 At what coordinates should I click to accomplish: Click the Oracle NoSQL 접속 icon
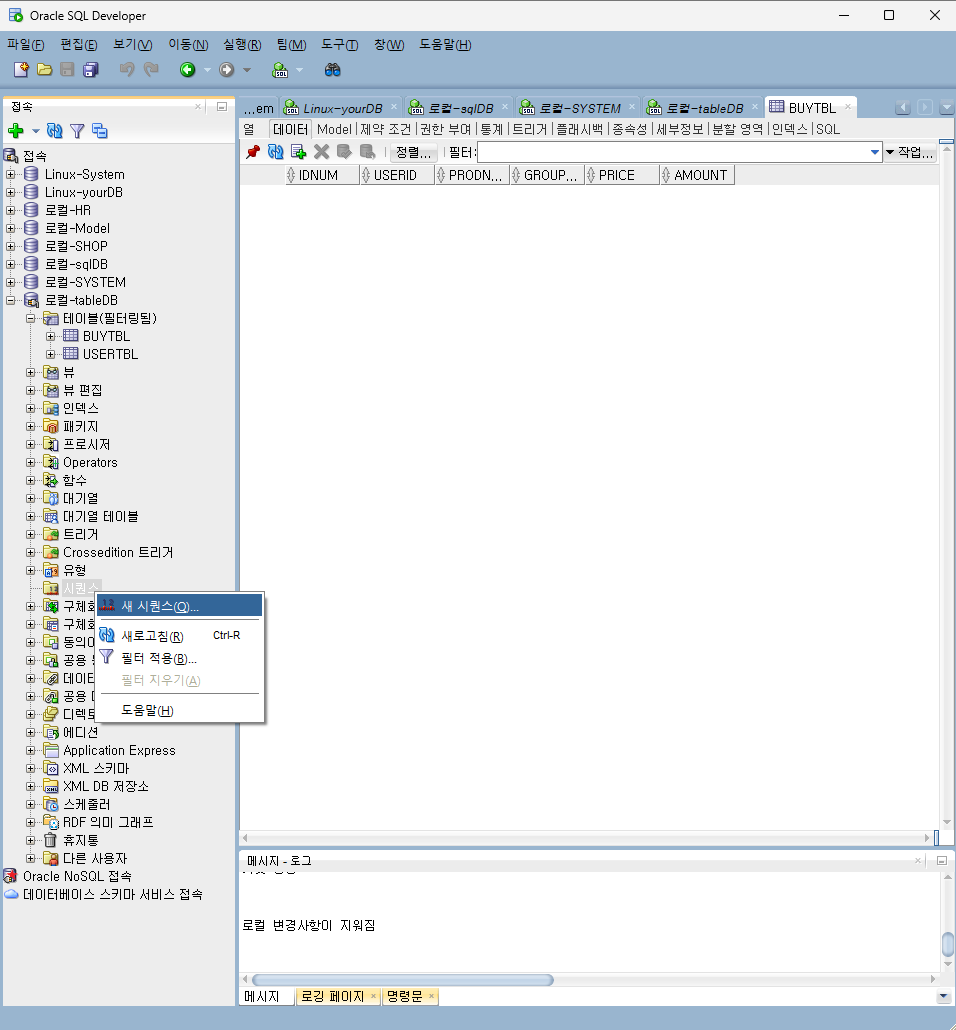pos(10,876)
